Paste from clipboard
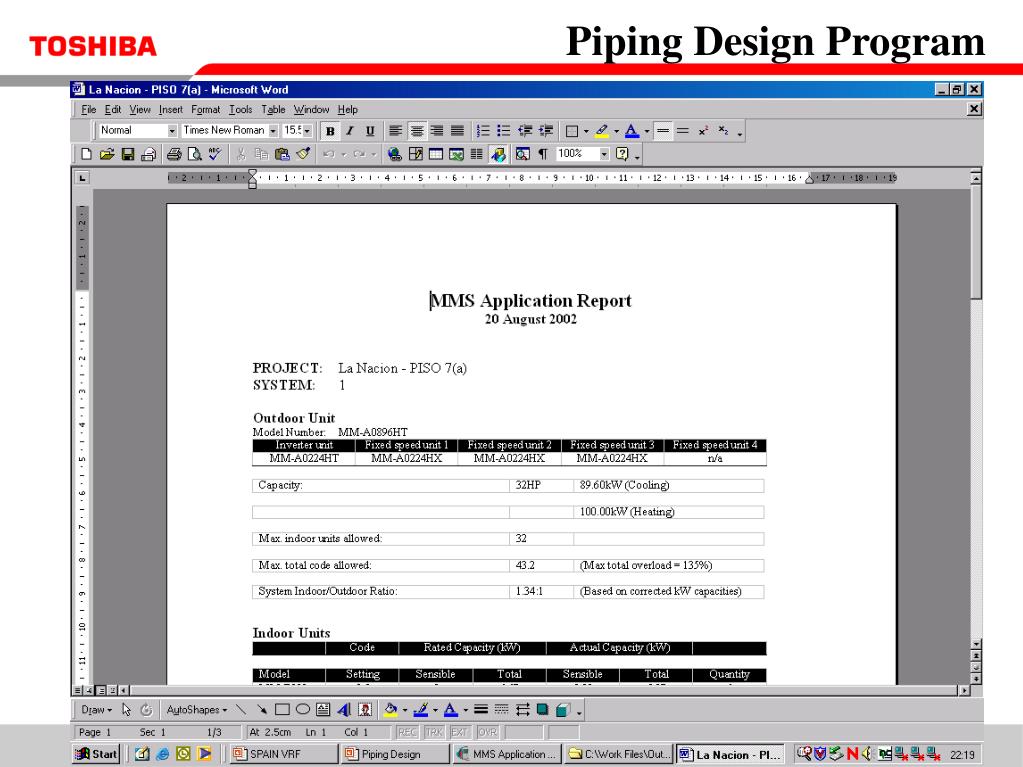The width and height of the screenshot is (1023, 767). [x=282, y=154]
